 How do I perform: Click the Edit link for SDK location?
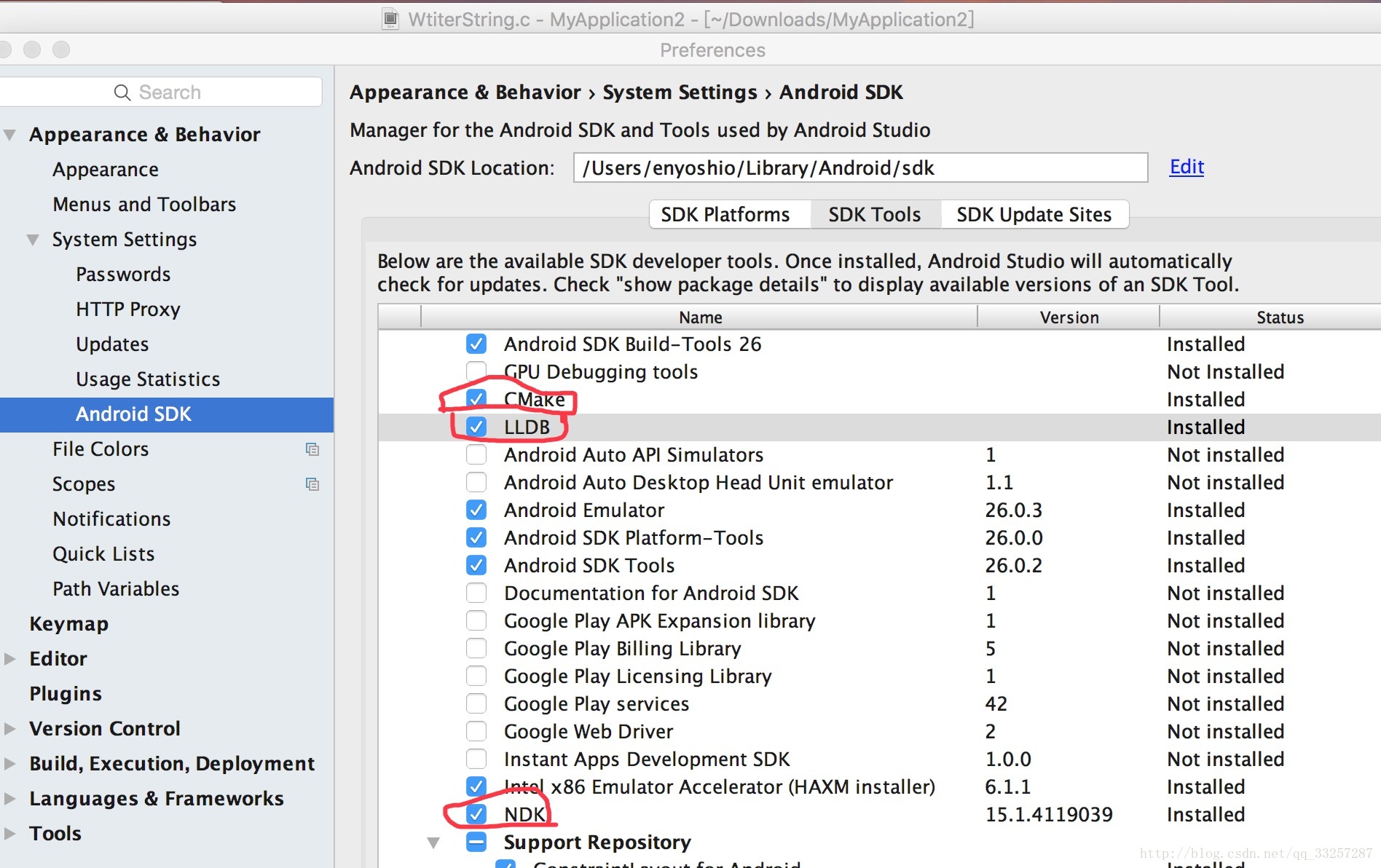tap(1187, 167)
